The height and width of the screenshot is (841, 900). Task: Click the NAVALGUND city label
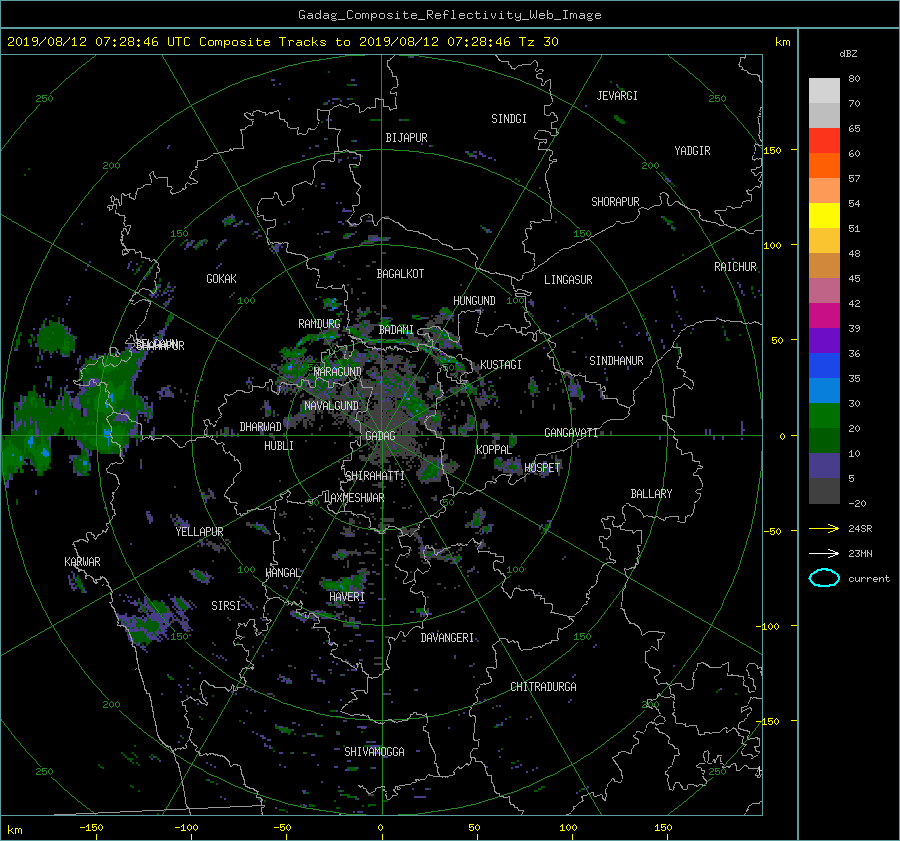[x=331, y=405]
